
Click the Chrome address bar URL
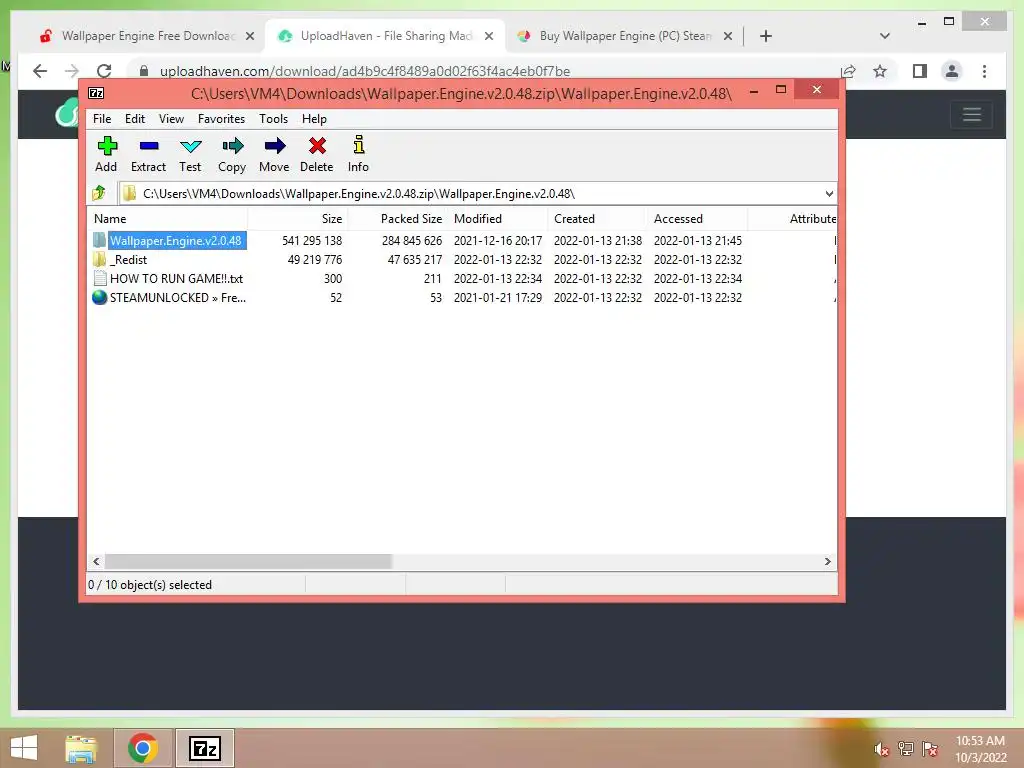click(364, 71)
